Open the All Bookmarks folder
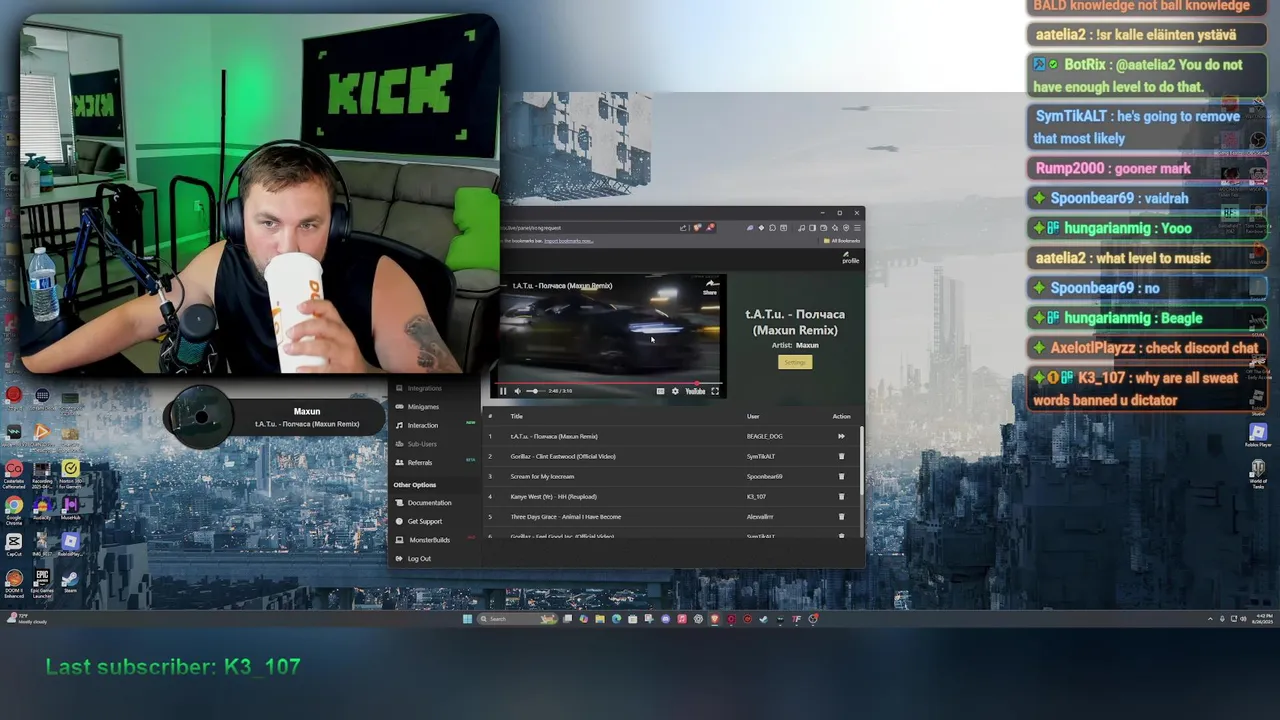Image resolution: width=1280 pixels, height=720 pixels. click(x=841, y=241)
